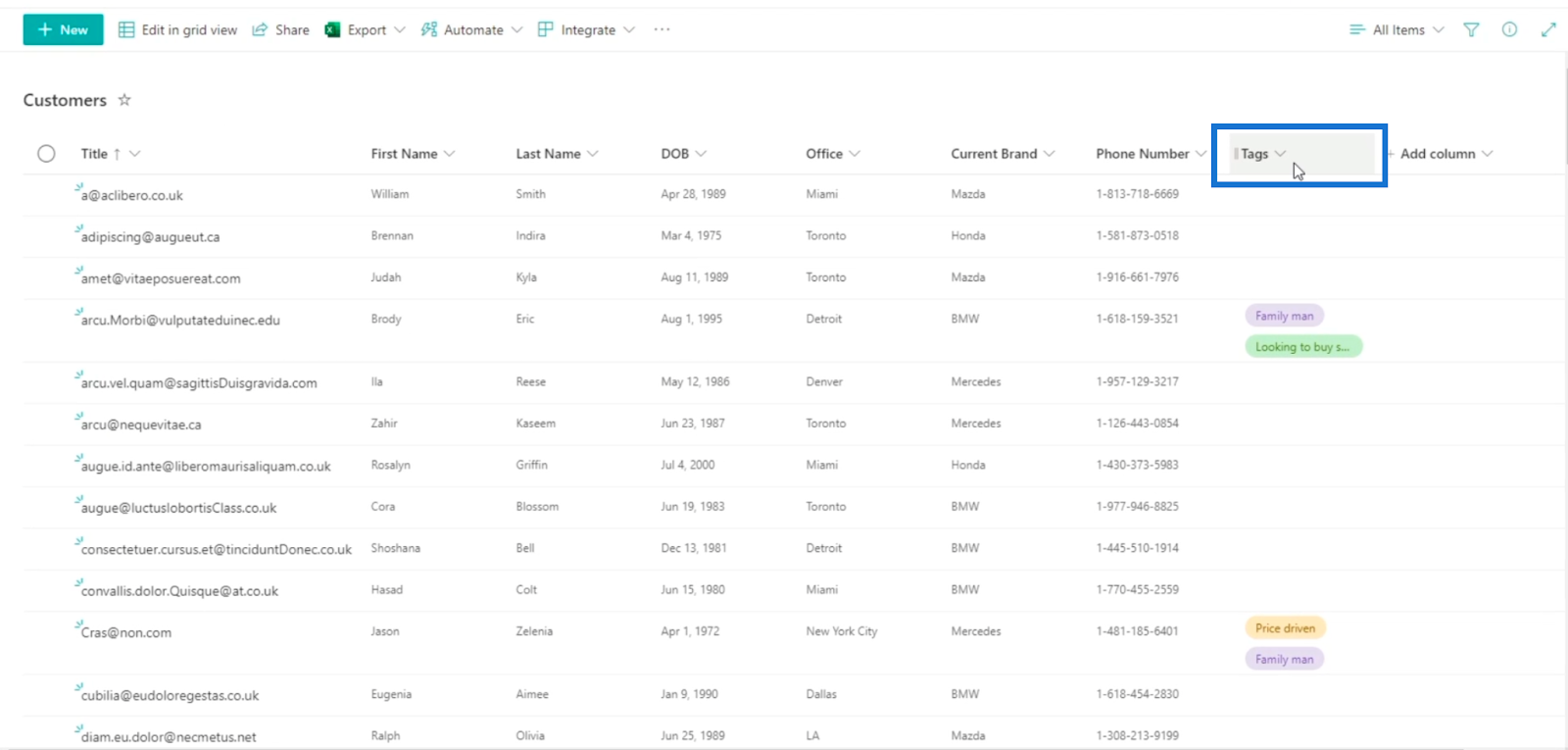Click the orange Price driven tag

click(1285, 628)
